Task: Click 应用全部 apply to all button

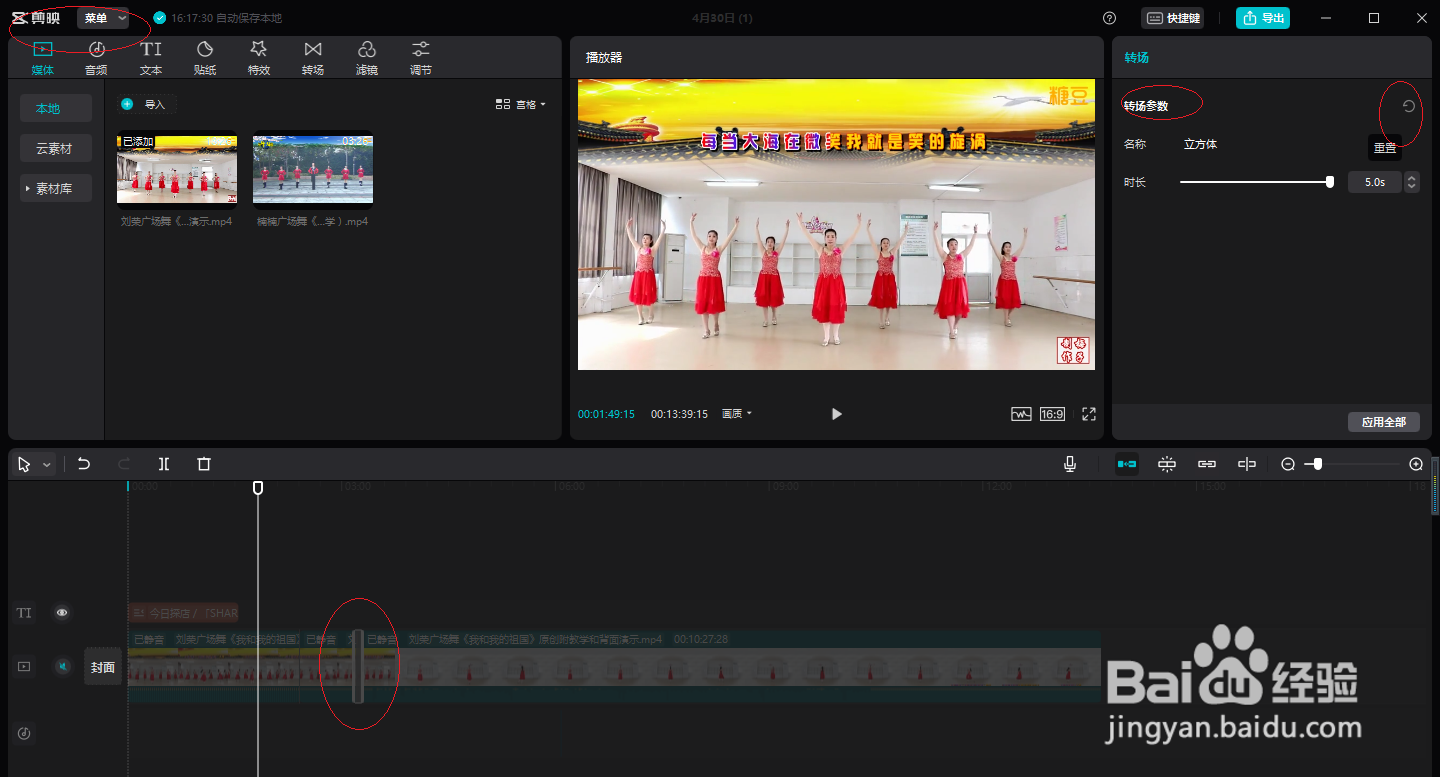Action: (x=1384, y=422)
